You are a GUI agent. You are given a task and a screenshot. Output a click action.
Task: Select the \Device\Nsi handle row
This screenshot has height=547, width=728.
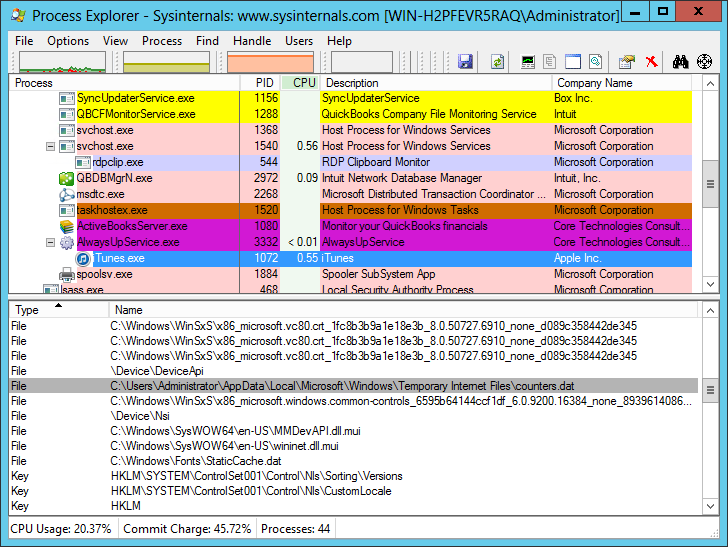354,416
